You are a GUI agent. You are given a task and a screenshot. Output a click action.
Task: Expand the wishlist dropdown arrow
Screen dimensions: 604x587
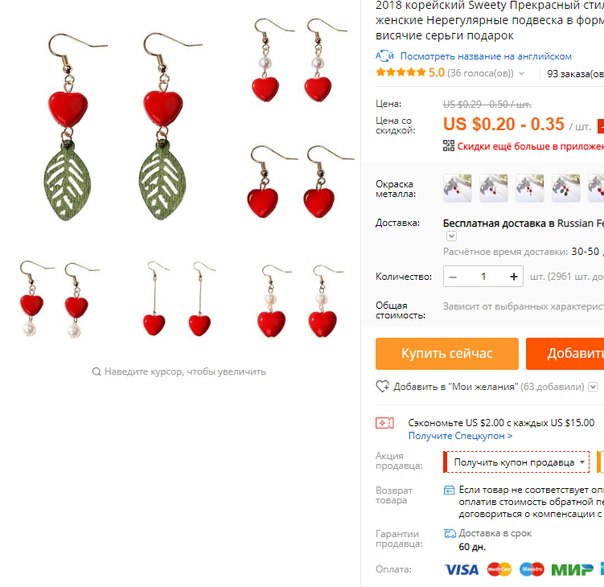[593, 387]
